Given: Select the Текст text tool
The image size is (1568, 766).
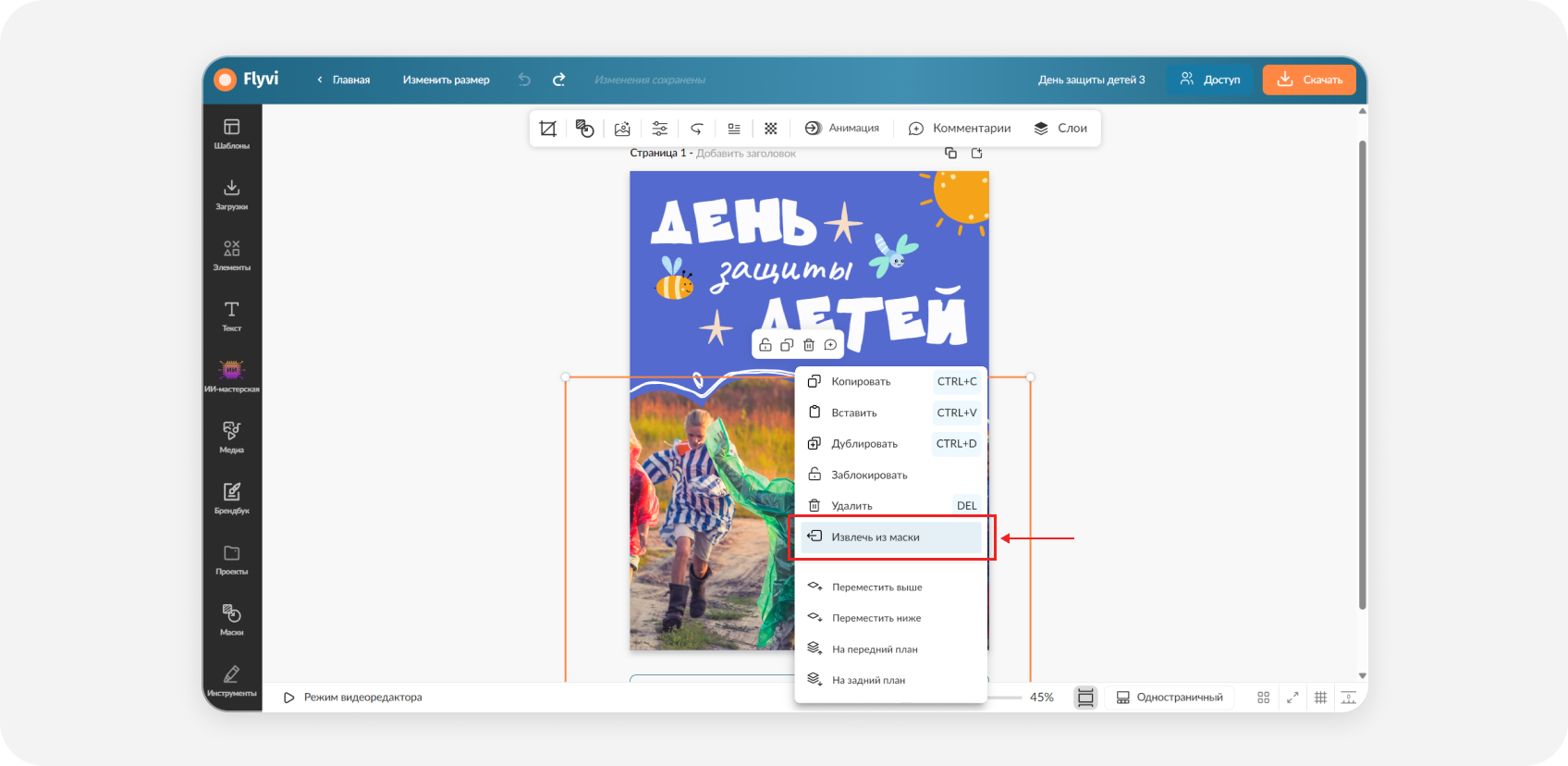Looking at the screenshot, I should pyautogui.click(x=232, y=316).
